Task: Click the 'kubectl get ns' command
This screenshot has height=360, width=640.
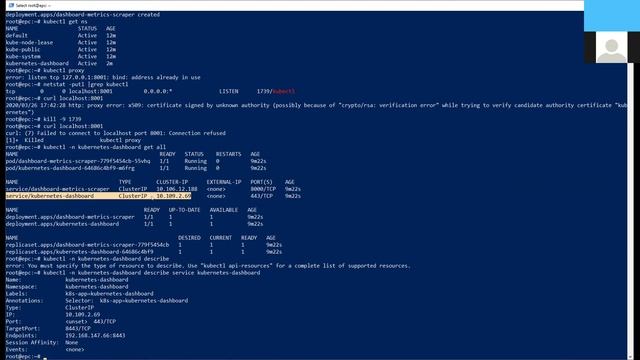Action: pos(65,22)
